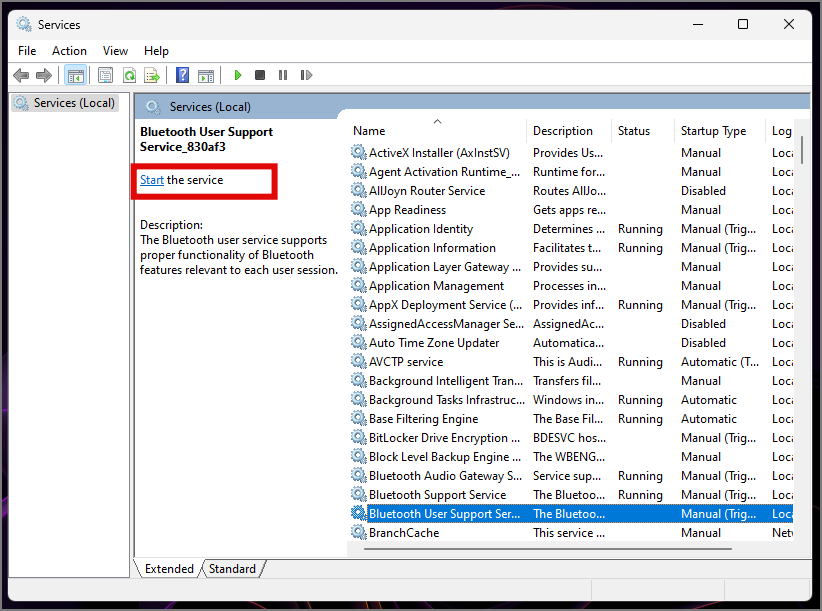Switch to the Extended tab
This screenshot has width=822, height=611.
coord(169,569)
